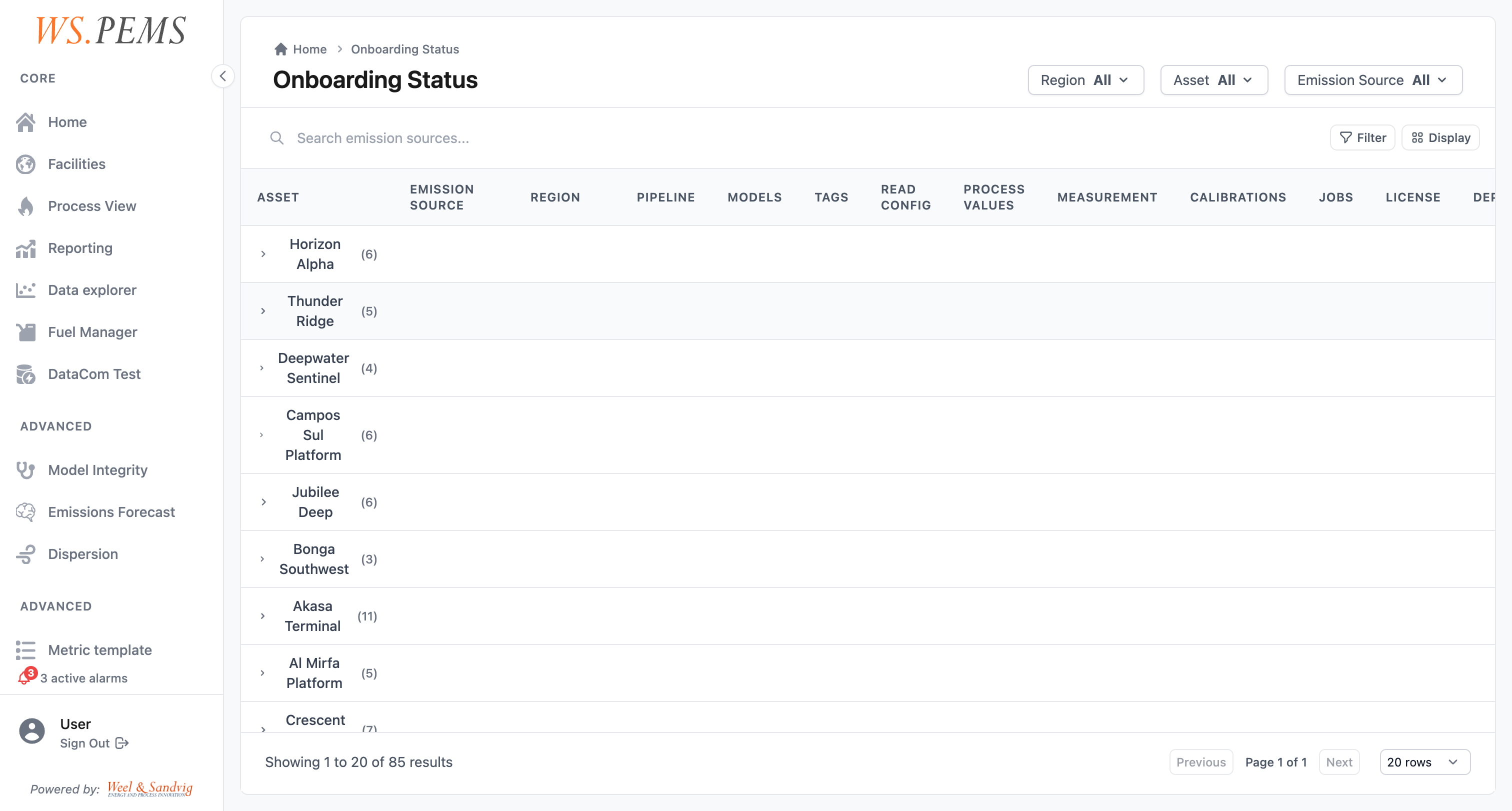Click the Home breadcrumb link
This screenshot has height=811, width=1512.
pos(310,49)
